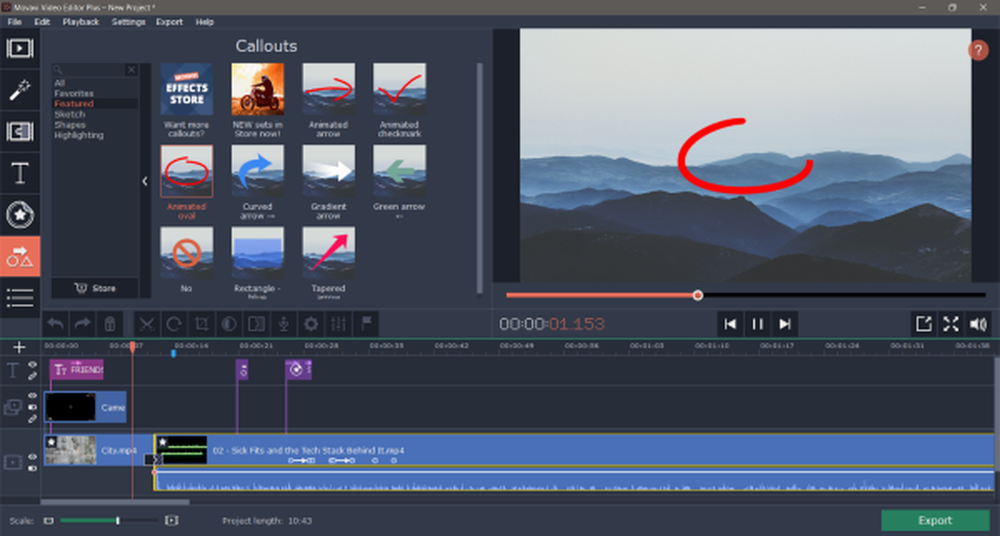Delete selected clip with trash icon
The width and height of the screenshot is (1000, 536).
(110, 324)
